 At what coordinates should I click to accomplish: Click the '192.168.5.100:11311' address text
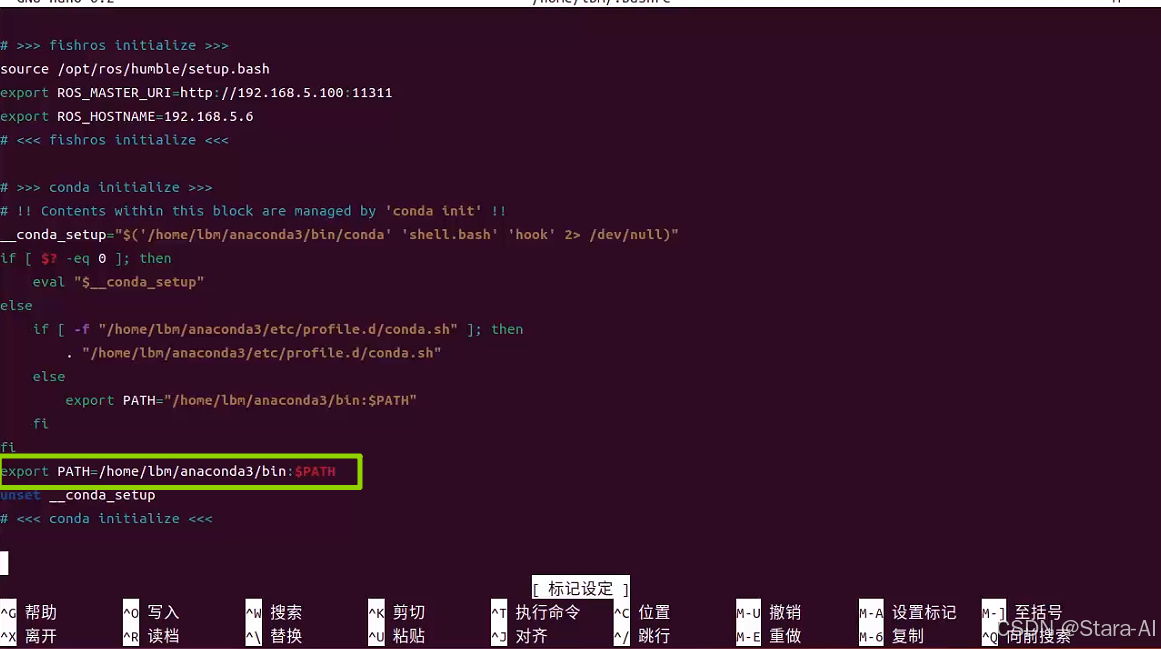coord(315,93)
